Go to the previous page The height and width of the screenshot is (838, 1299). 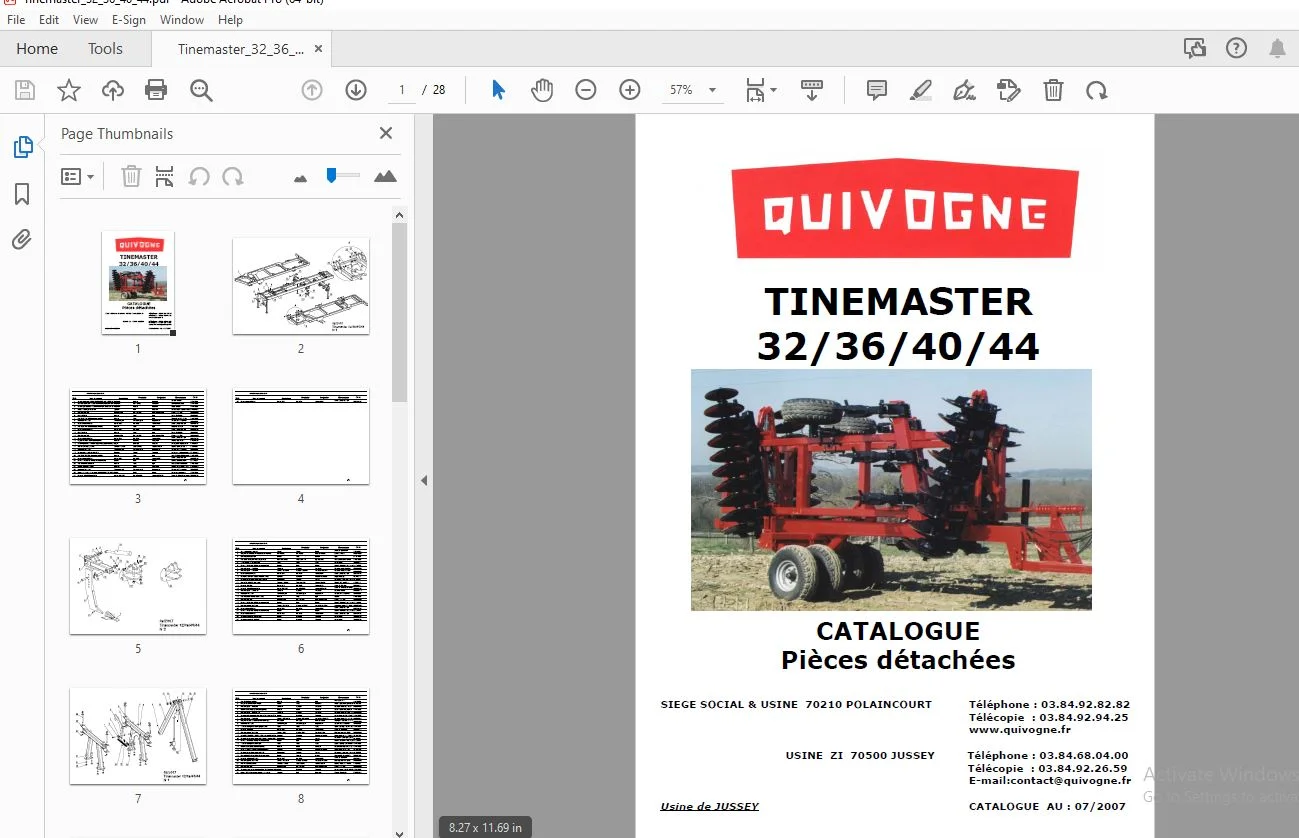(x=312, y=90)
